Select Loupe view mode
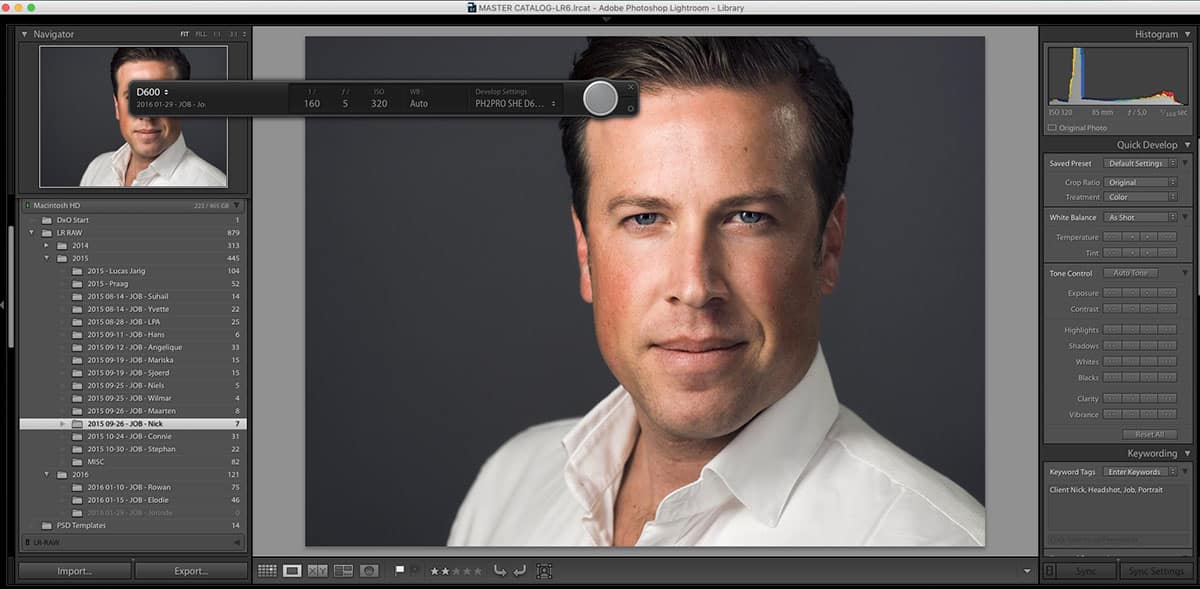 click(292, 570)
